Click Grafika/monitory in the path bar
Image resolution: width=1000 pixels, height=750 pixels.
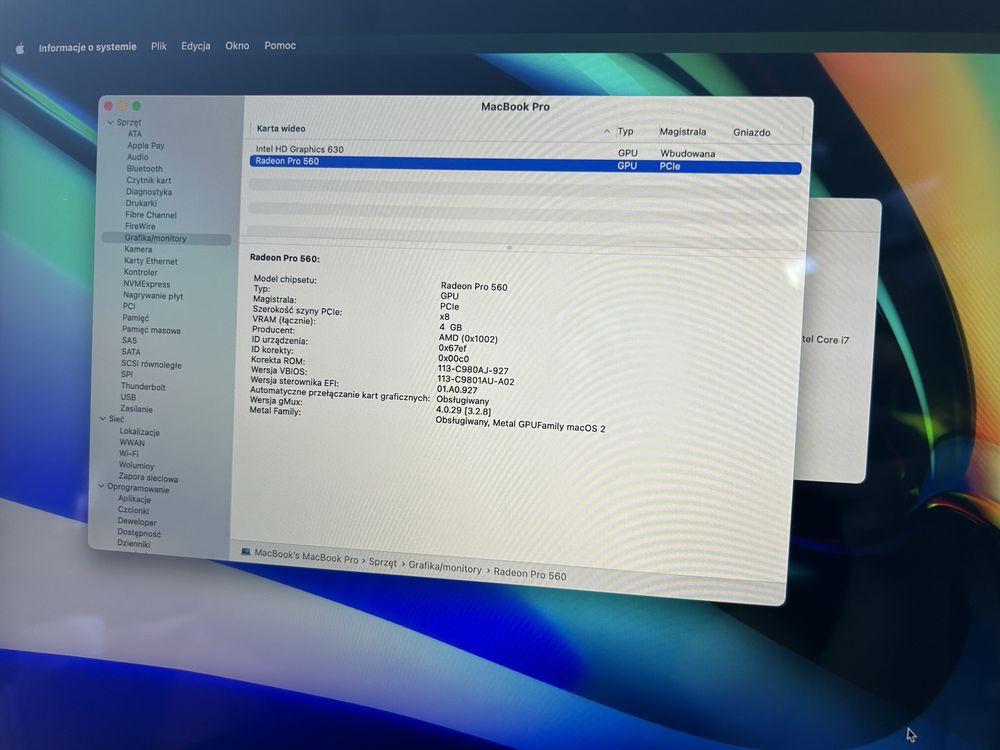(445, 567)
